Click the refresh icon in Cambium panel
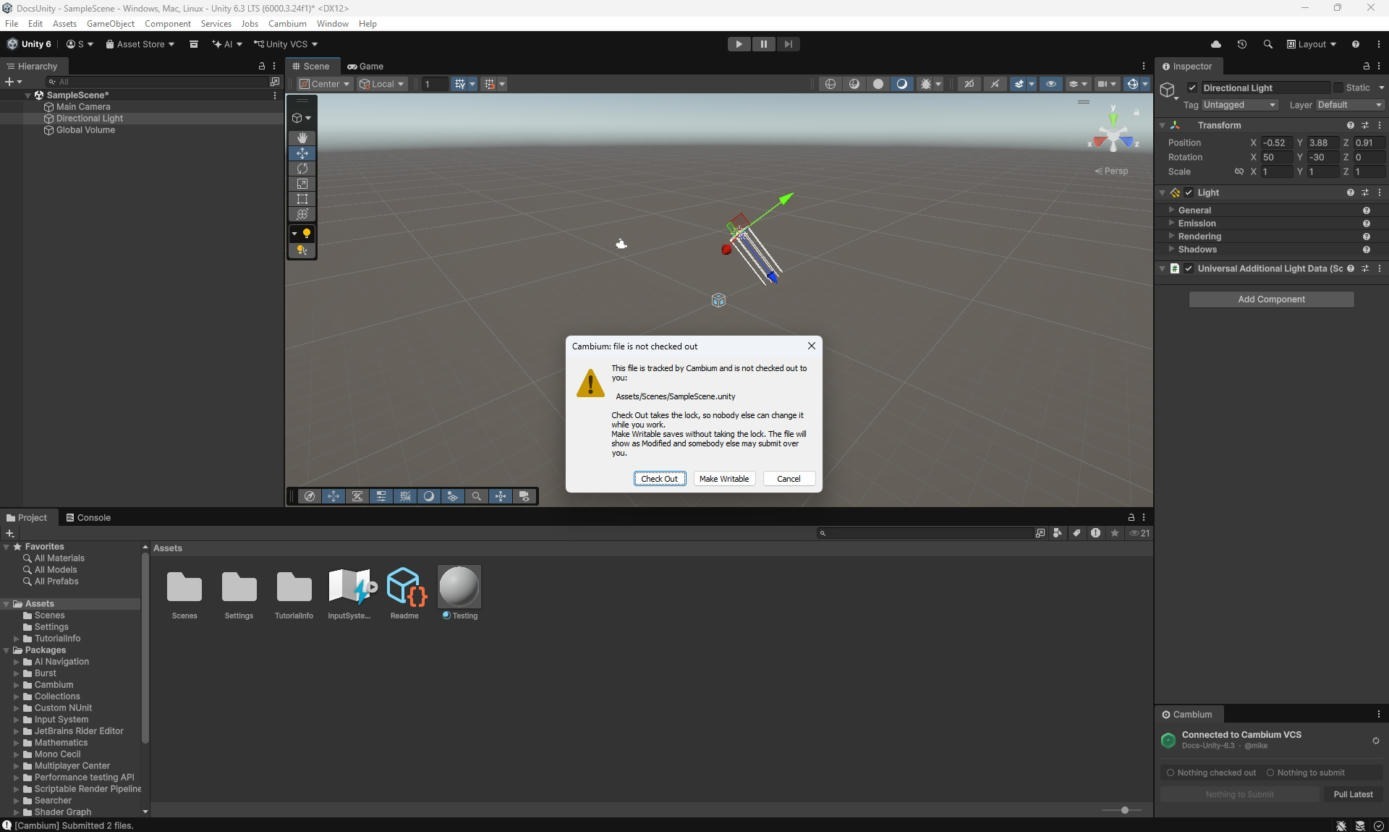The image size is (1389, 832). (1376, 741)
